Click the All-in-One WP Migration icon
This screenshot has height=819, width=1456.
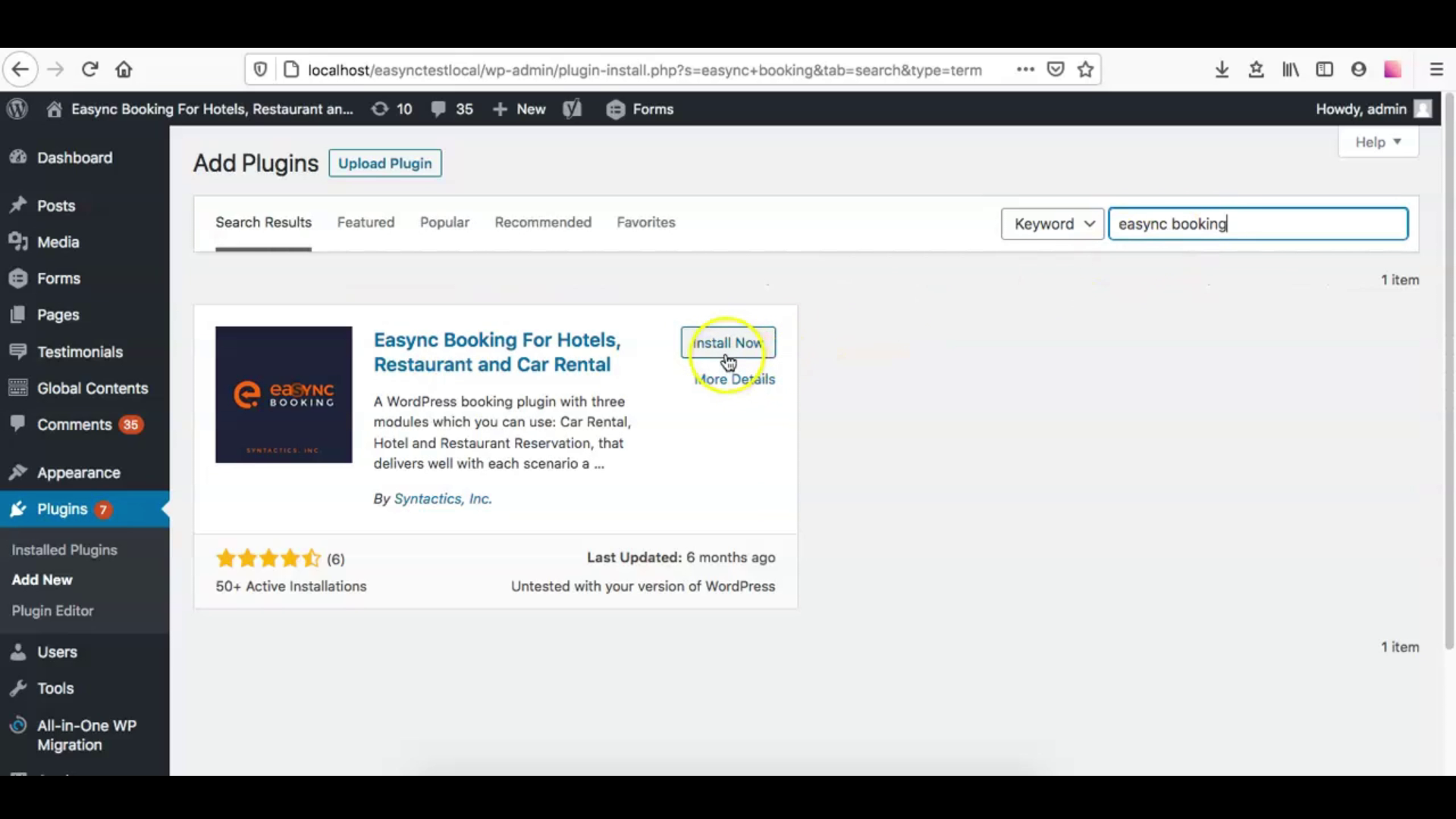[x=17, y=725]
